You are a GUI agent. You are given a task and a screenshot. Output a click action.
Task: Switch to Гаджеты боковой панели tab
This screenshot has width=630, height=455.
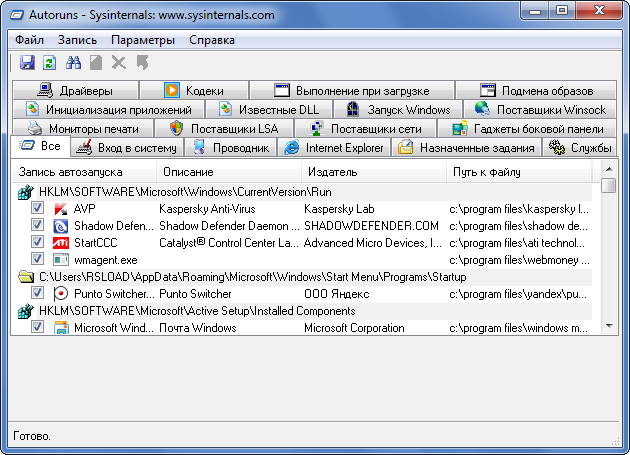pos(527,129)
